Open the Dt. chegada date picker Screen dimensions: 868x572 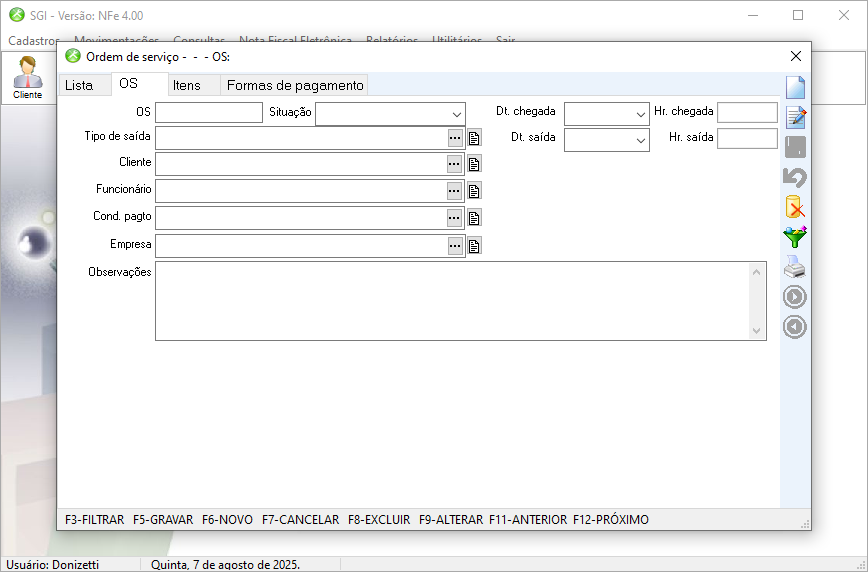640,115
